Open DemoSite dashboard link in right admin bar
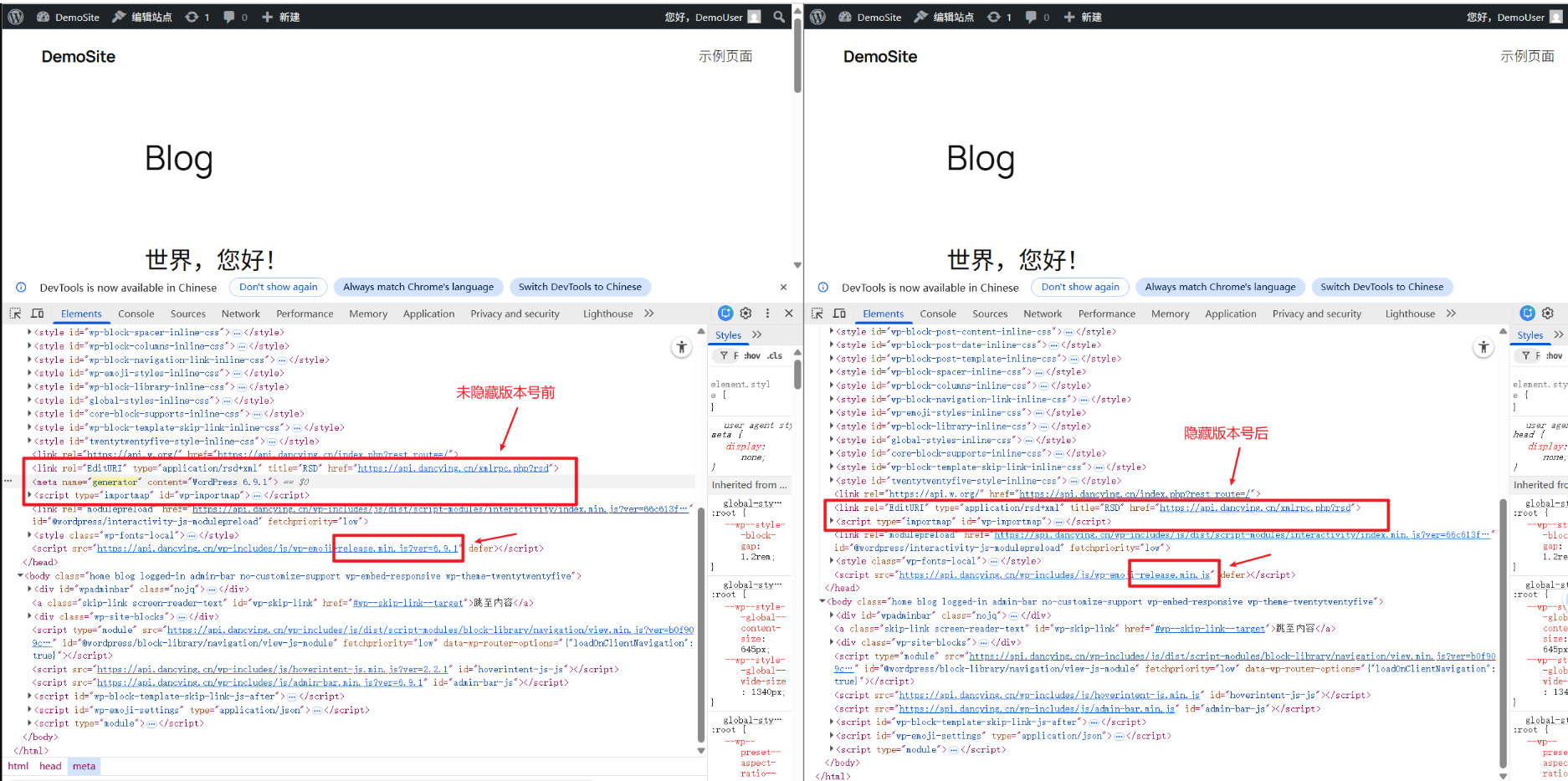 tap(870, 17)
